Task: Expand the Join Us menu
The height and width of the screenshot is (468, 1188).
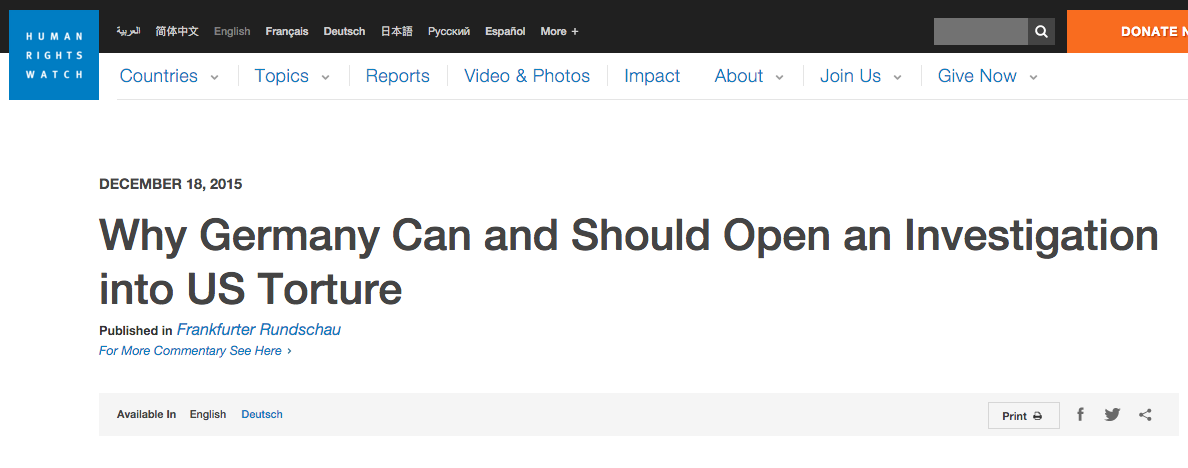Action: pyautogui.click(x=860, y=76)
